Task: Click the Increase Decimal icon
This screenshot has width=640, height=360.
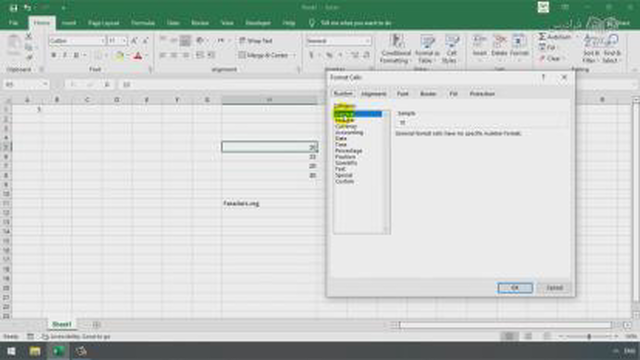Action: pos(355,55)
